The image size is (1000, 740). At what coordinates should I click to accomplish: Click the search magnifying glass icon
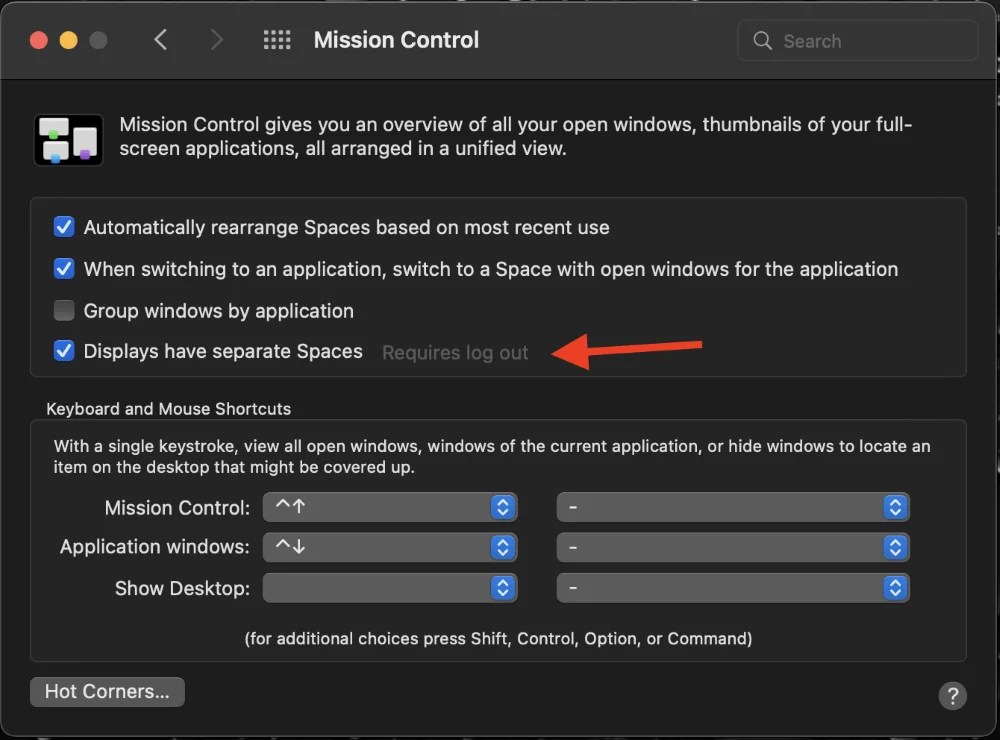(762, 40)
